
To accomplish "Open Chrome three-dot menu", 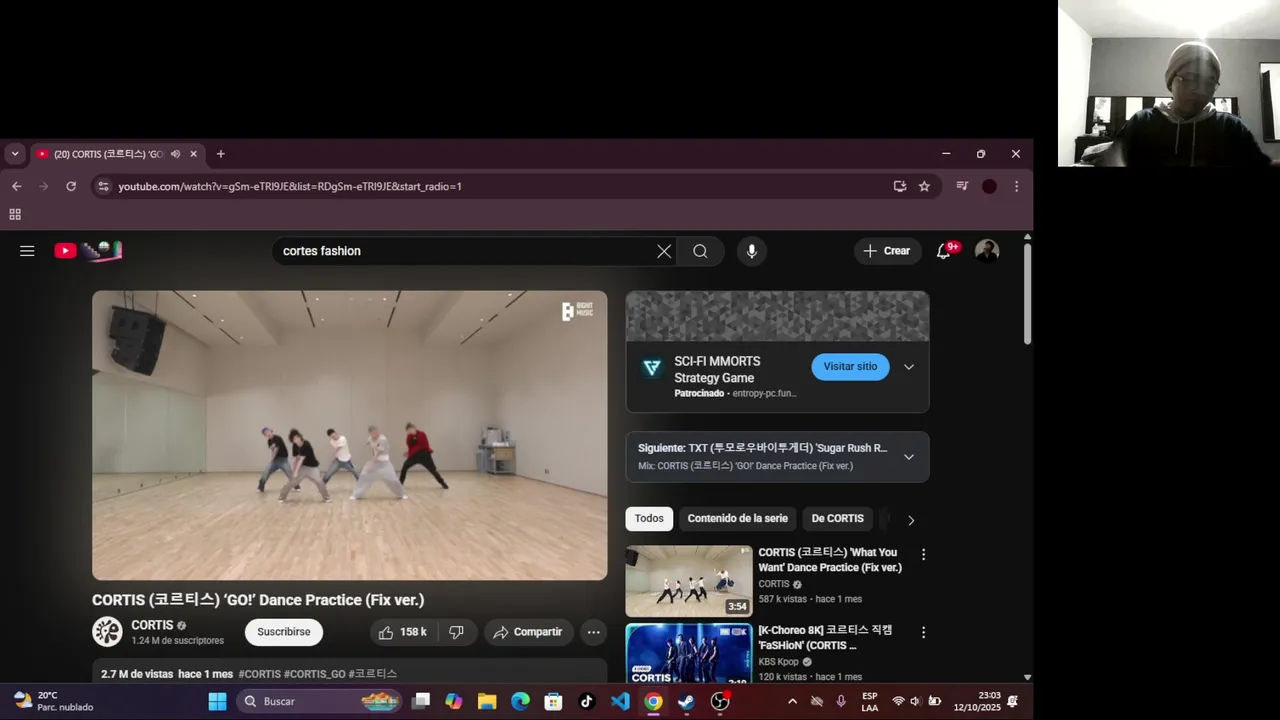I will (1016, 186).
